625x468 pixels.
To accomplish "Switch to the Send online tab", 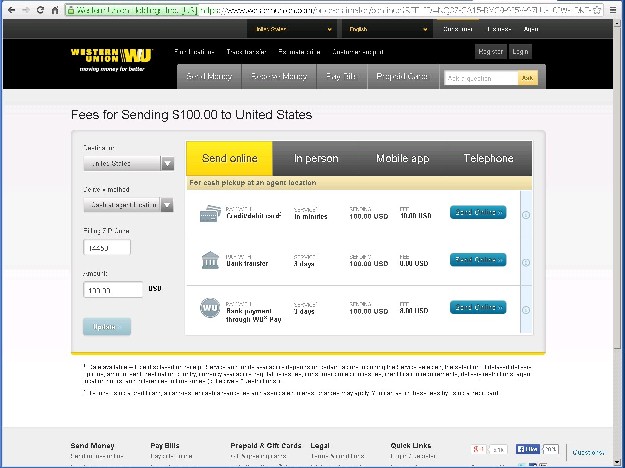I will pyautogui.click(x=229, y=158).
